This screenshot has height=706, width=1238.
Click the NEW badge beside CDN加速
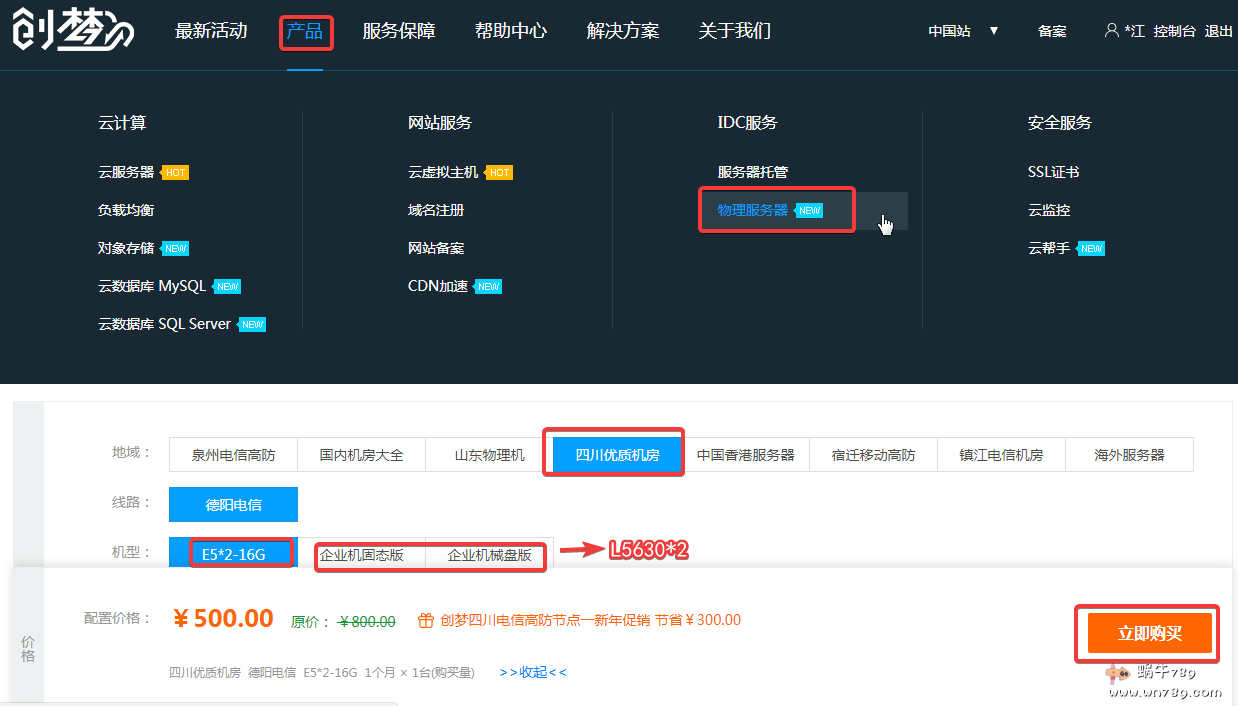pos(488,287)
